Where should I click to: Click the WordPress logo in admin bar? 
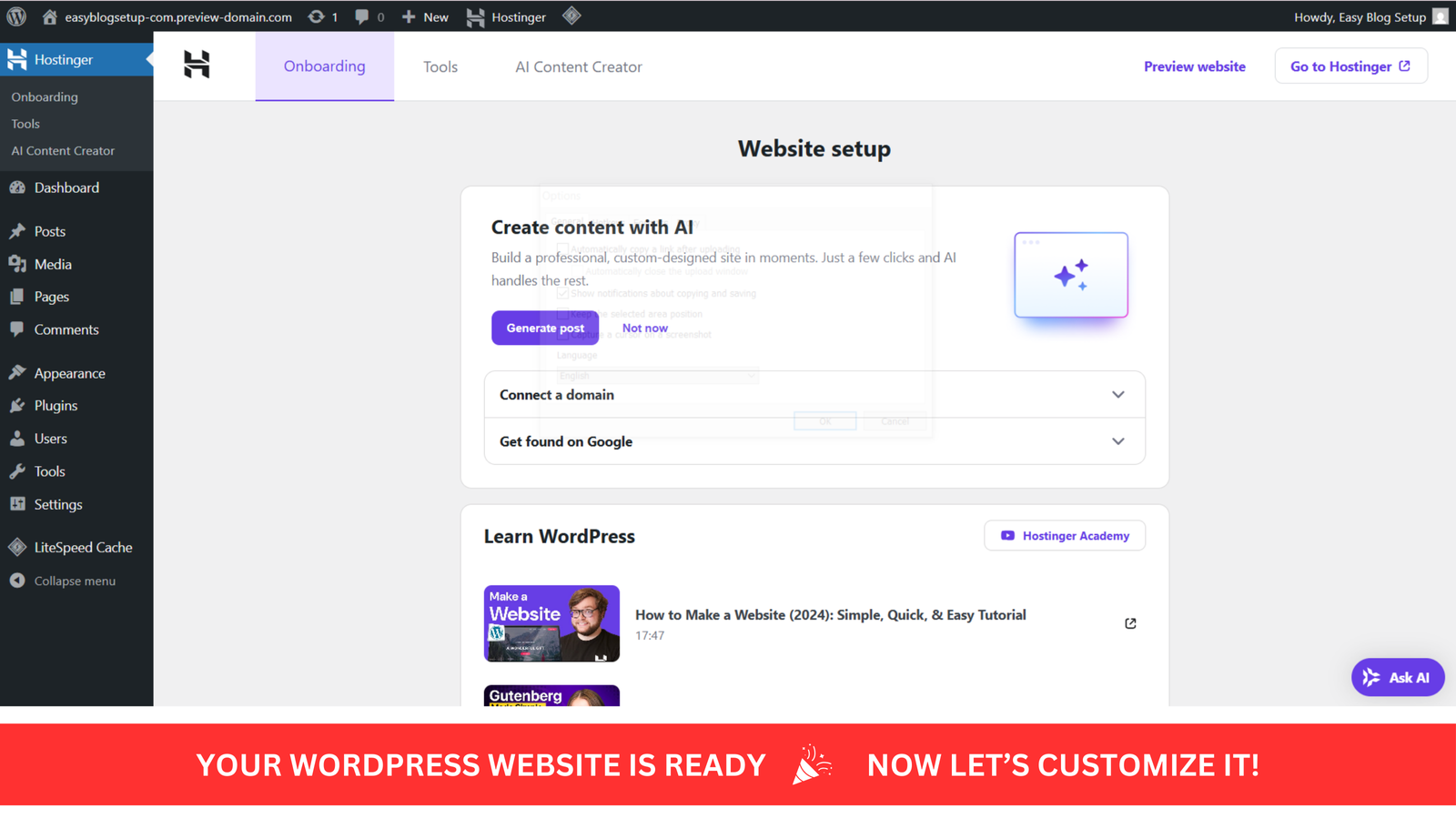click(x=16, y=16)
